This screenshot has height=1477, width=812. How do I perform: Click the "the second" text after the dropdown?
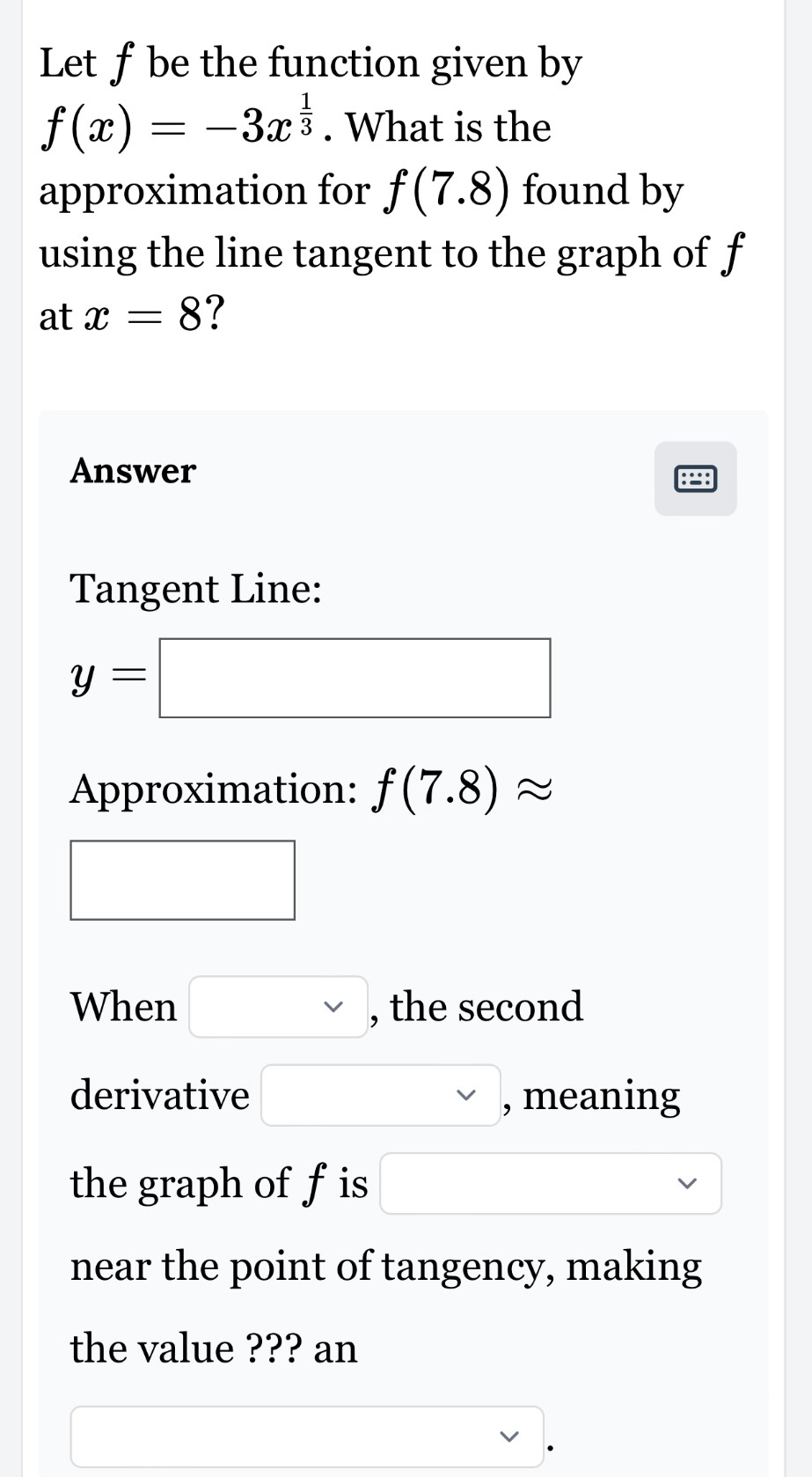[x=486, y=1007]
